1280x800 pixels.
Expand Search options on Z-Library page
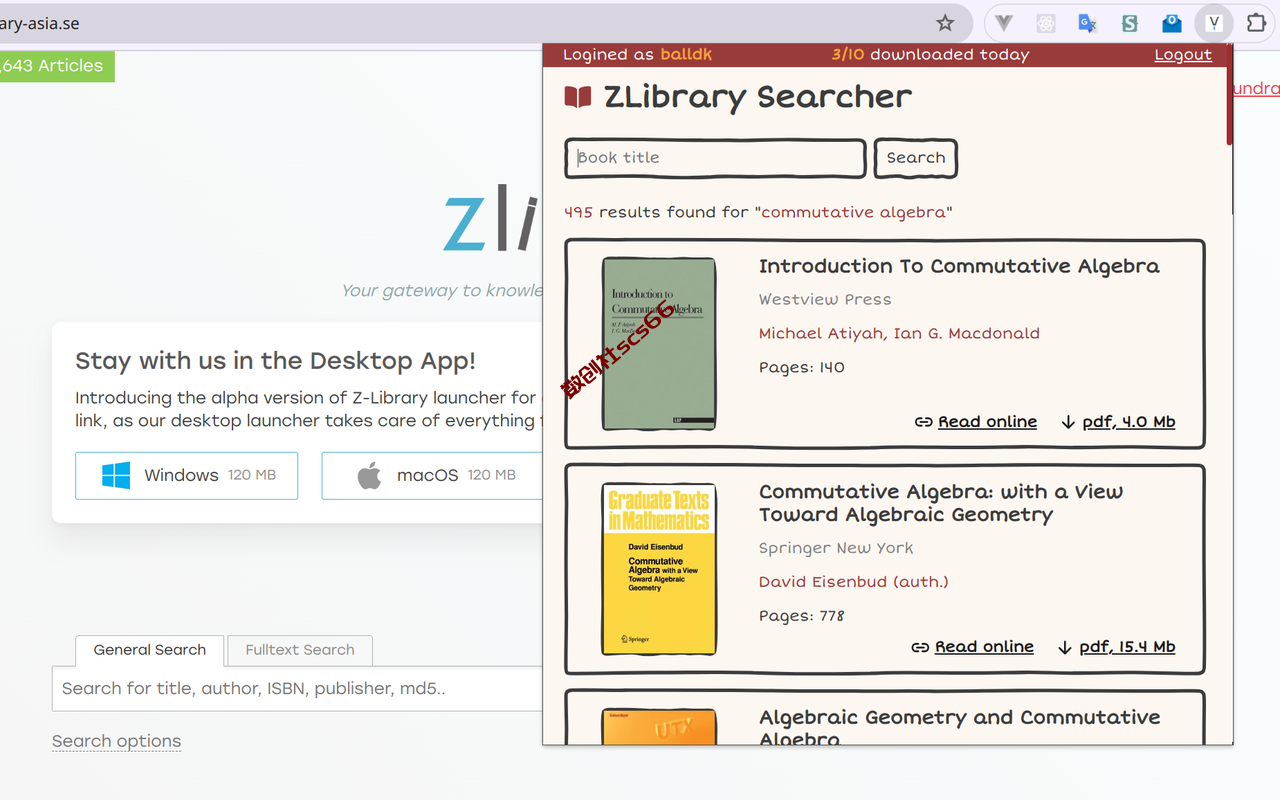(116, 741)
